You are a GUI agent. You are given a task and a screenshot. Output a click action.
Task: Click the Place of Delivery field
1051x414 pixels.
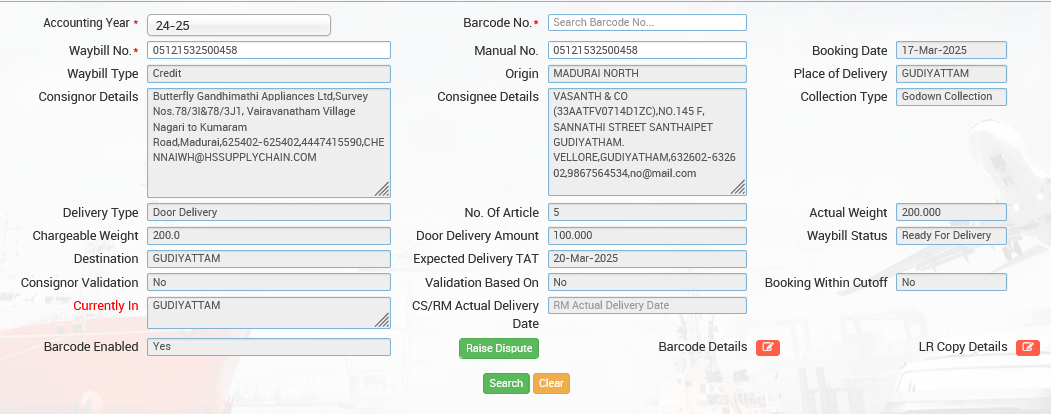point(950,74)
